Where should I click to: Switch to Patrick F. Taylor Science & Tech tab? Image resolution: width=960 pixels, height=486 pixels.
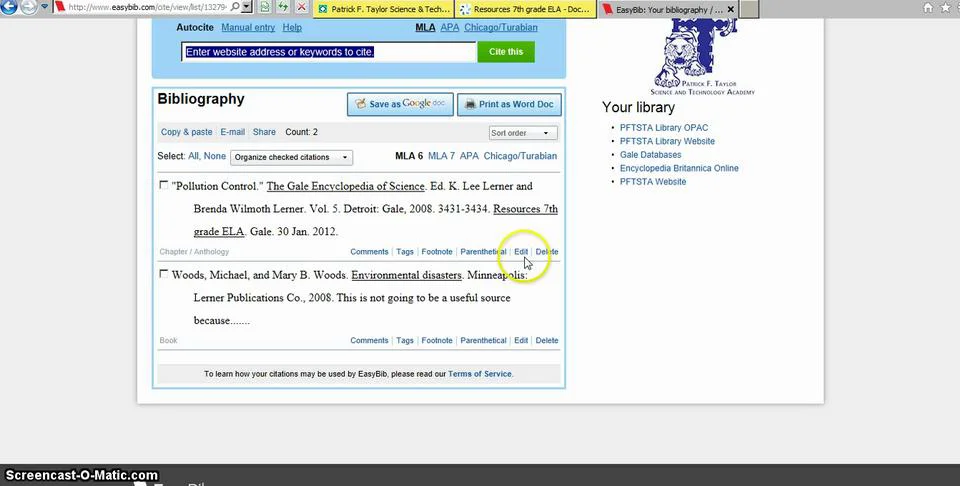pos(383,9)
